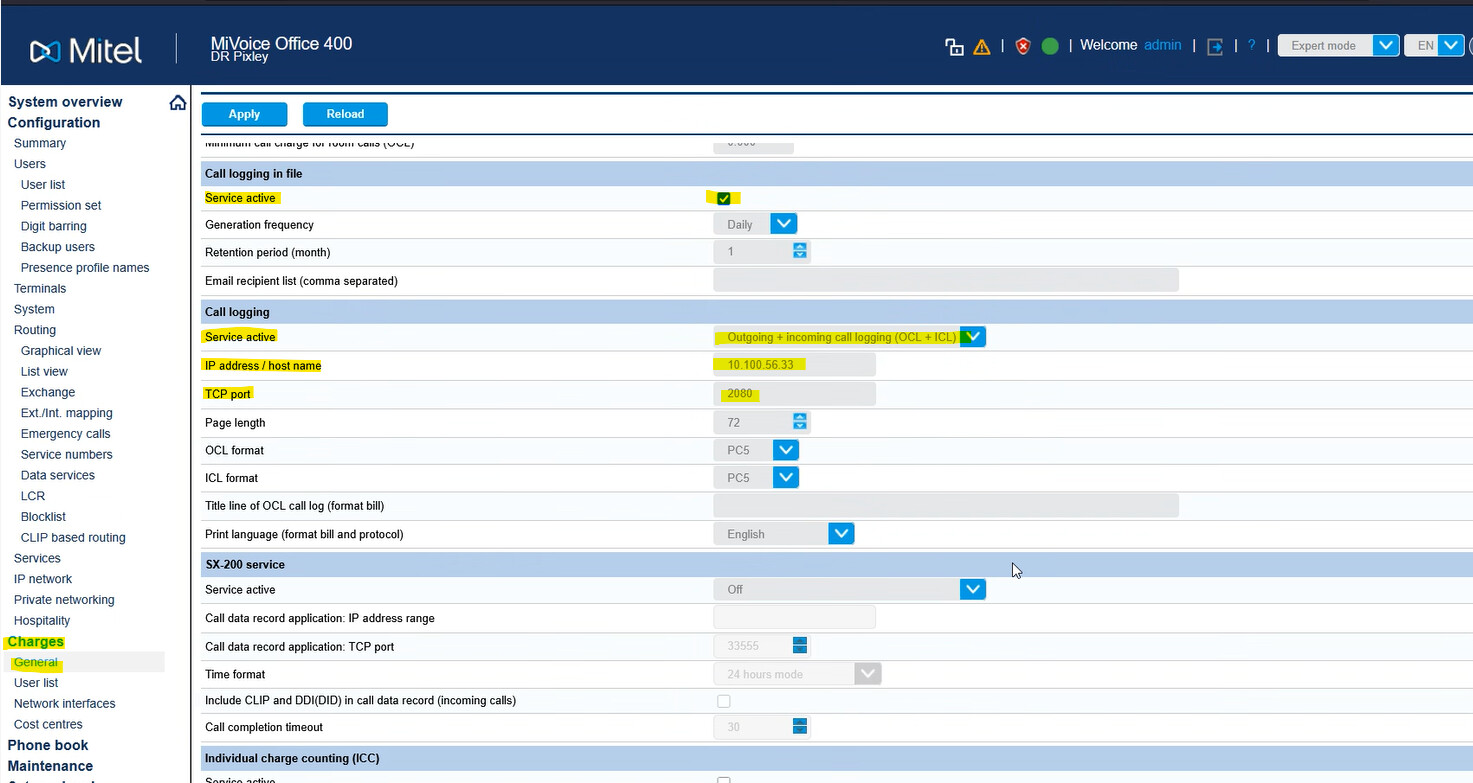Click the logout arrow icon
This screenshot has width=1473, height=783.
[1215, 46]
